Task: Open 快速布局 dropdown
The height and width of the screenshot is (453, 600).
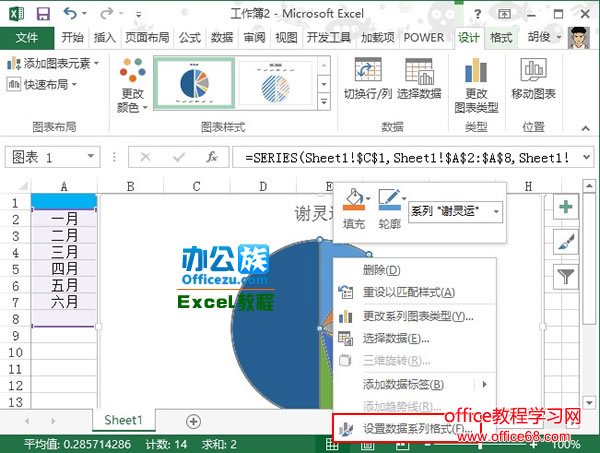Action: [x=42, y=84]
